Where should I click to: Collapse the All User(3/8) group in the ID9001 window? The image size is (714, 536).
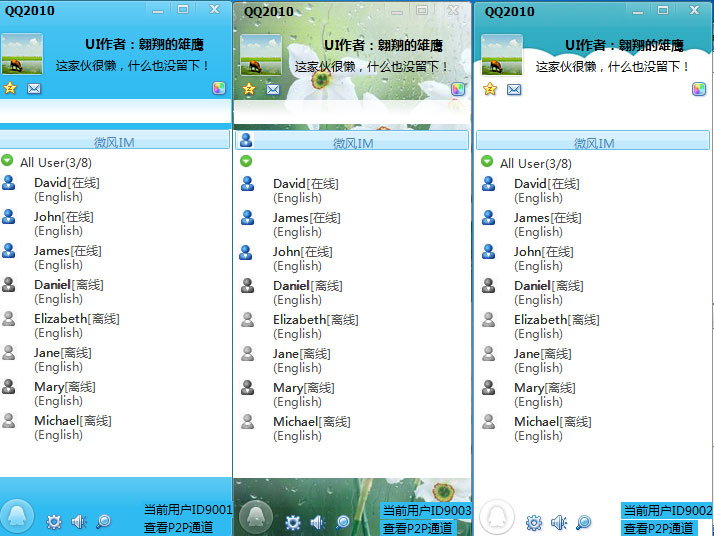(7, 160)
